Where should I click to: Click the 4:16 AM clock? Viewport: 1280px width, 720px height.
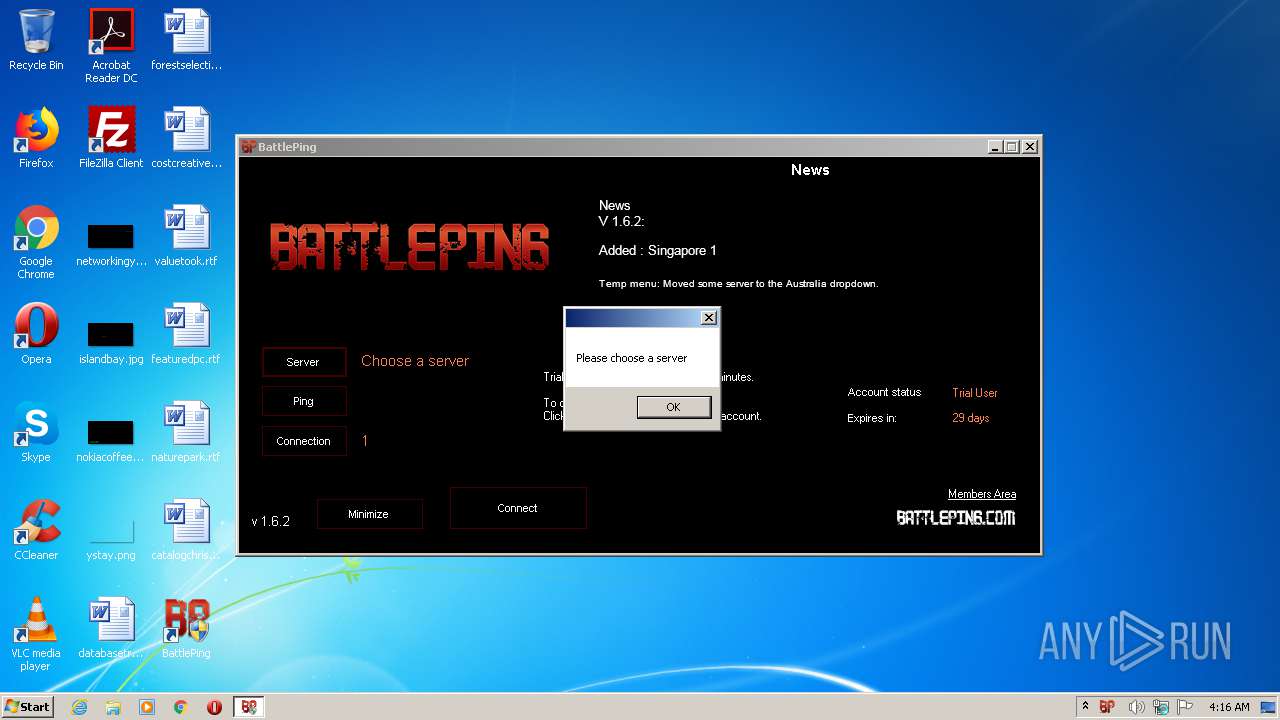(1229, 707)
